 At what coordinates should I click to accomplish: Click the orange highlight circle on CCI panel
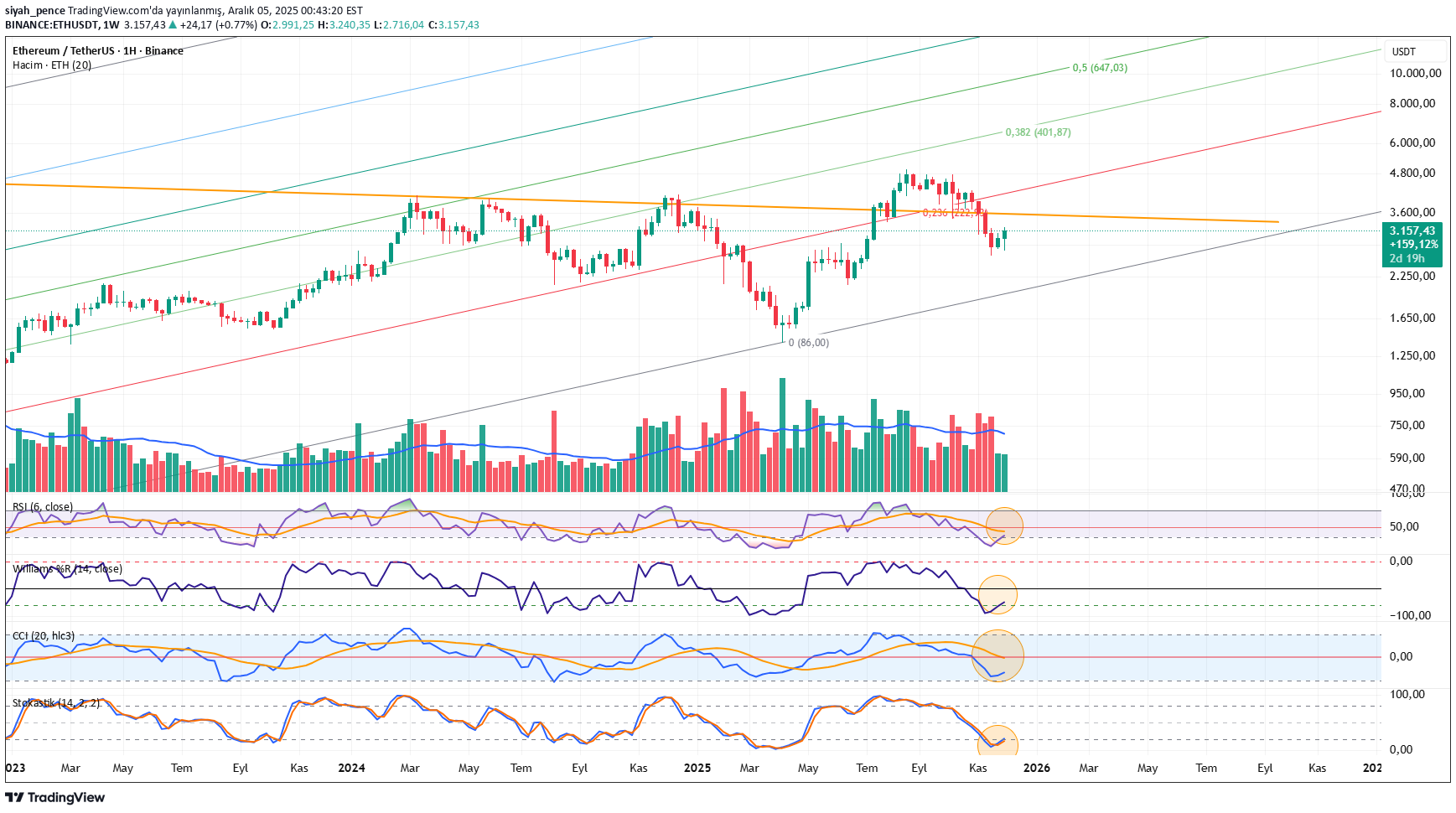click(997, 655)
